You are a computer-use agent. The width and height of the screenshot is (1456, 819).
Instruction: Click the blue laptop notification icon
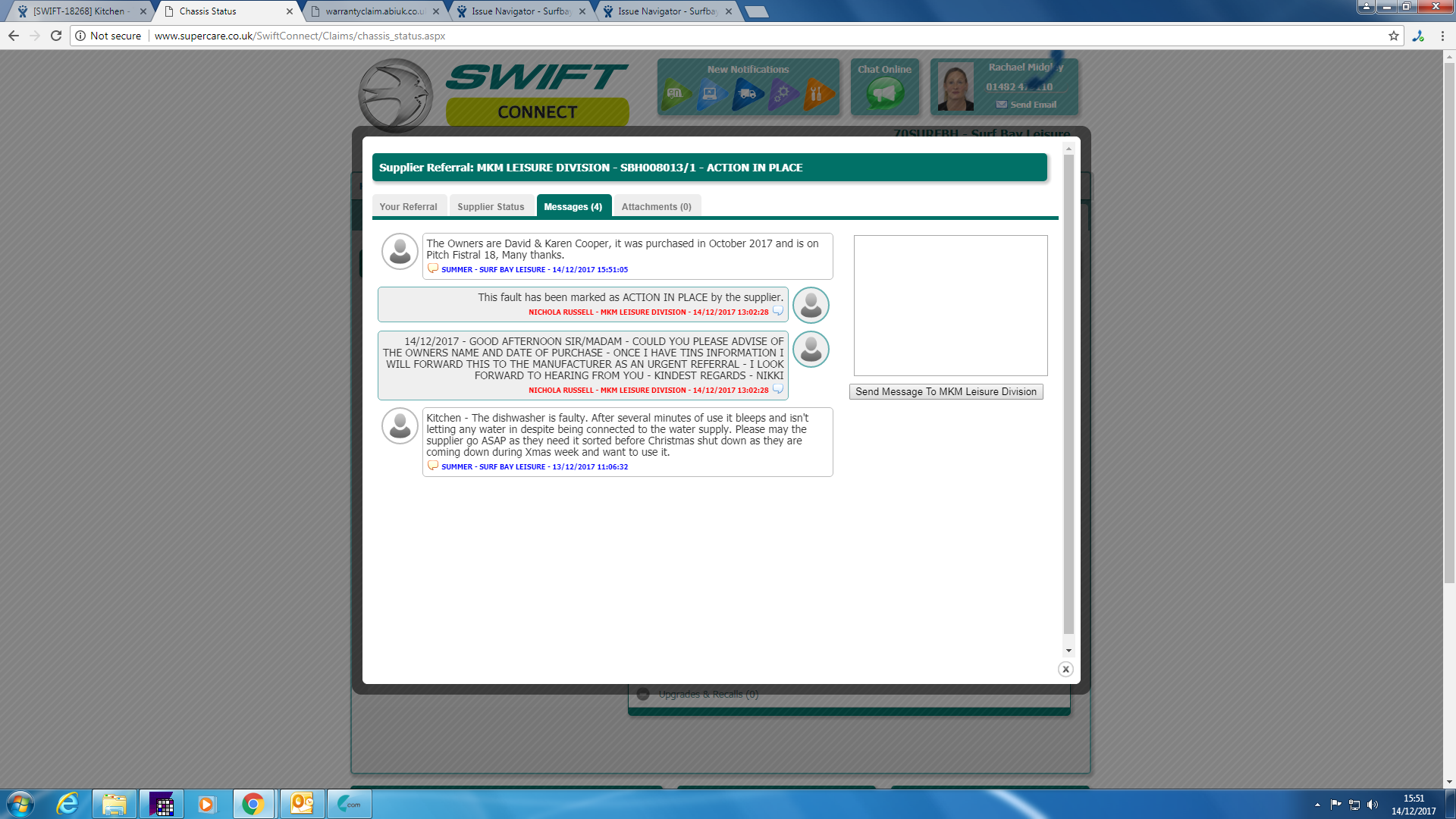711,94
